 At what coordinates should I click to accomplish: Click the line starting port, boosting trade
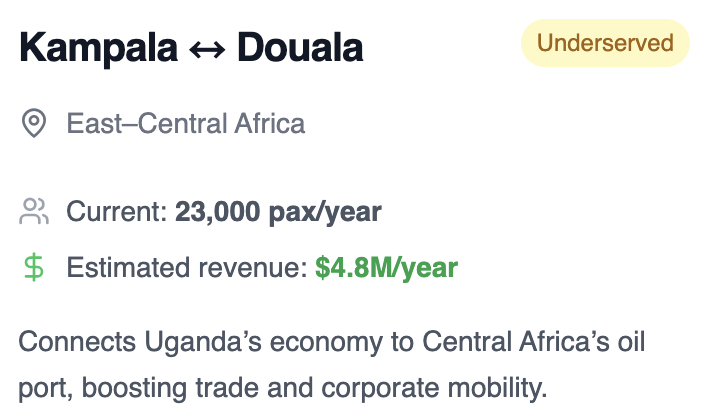click(x=283, y=389)
